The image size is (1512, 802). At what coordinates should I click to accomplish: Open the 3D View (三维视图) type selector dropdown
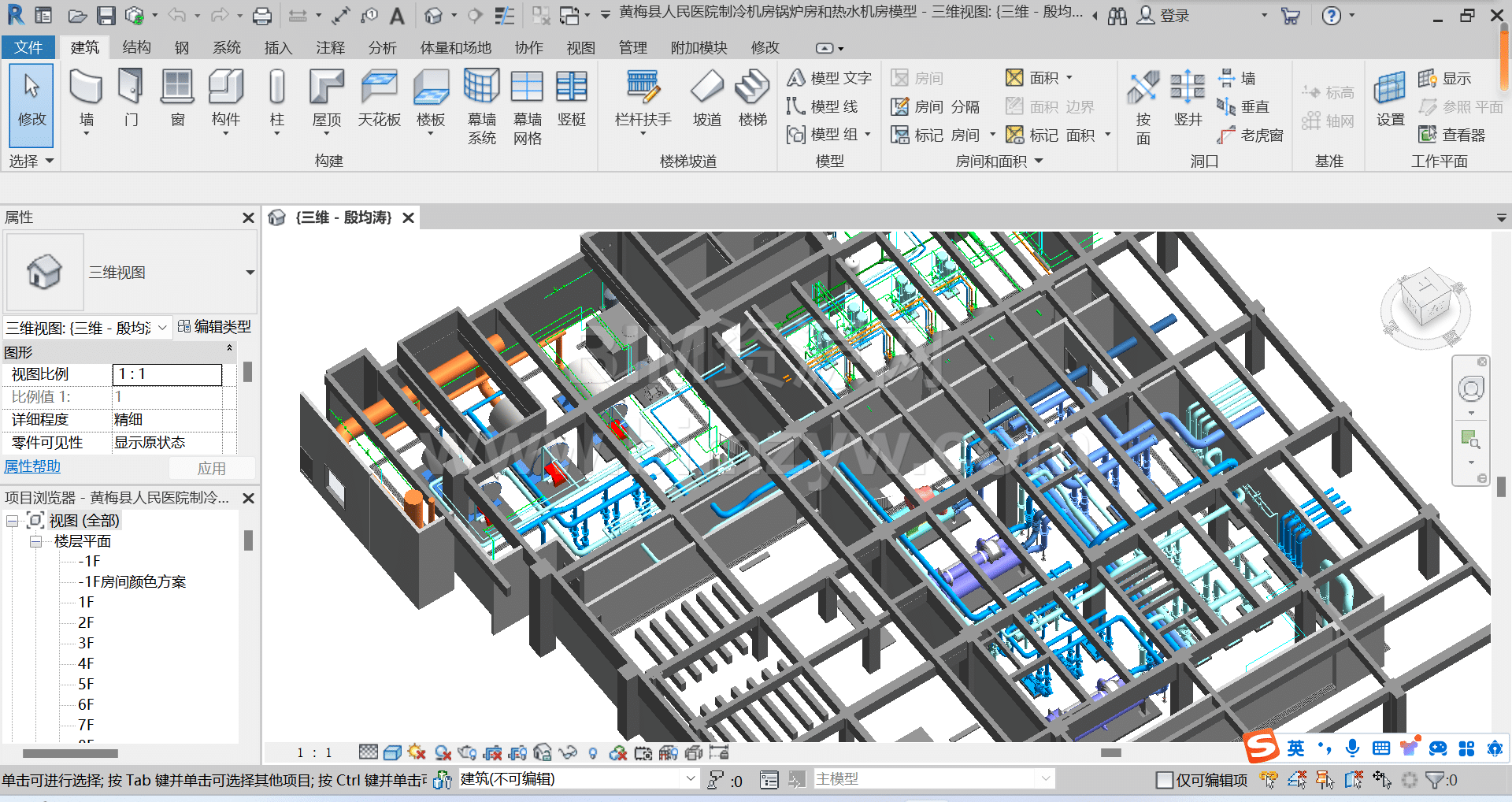250,273
